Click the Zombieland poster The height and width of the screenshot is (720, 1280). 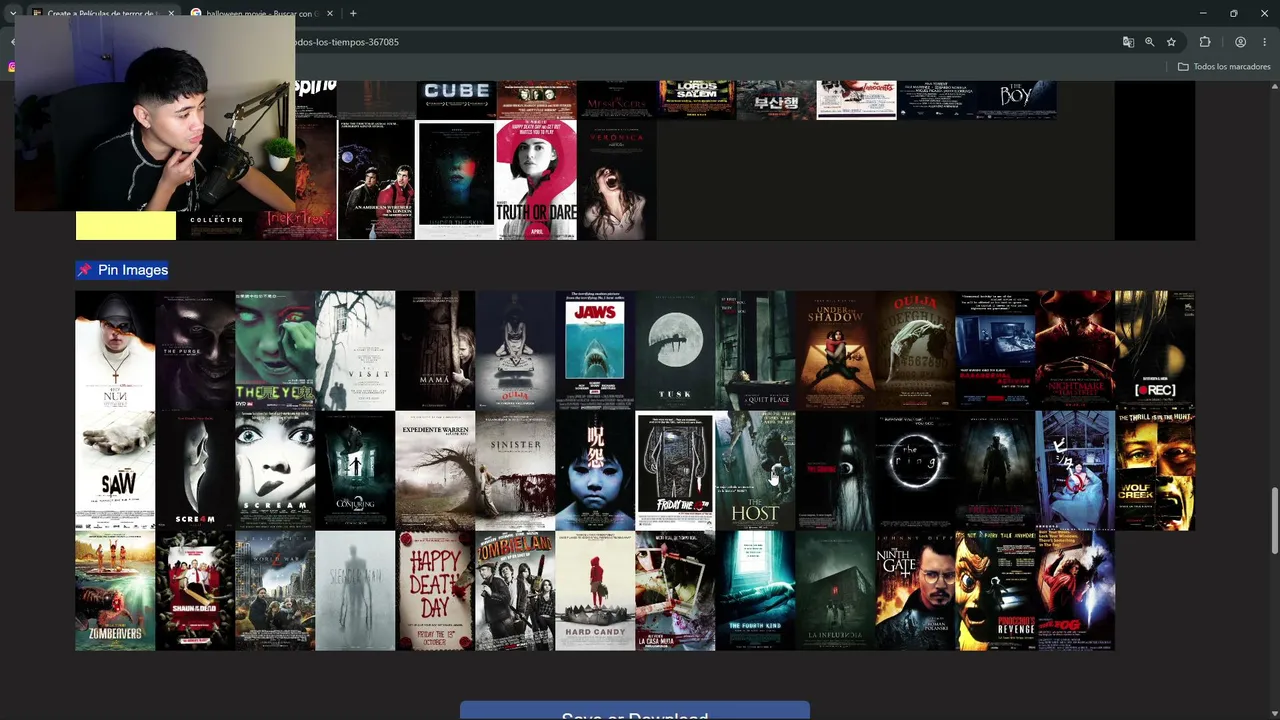click(x=515, y=590)
